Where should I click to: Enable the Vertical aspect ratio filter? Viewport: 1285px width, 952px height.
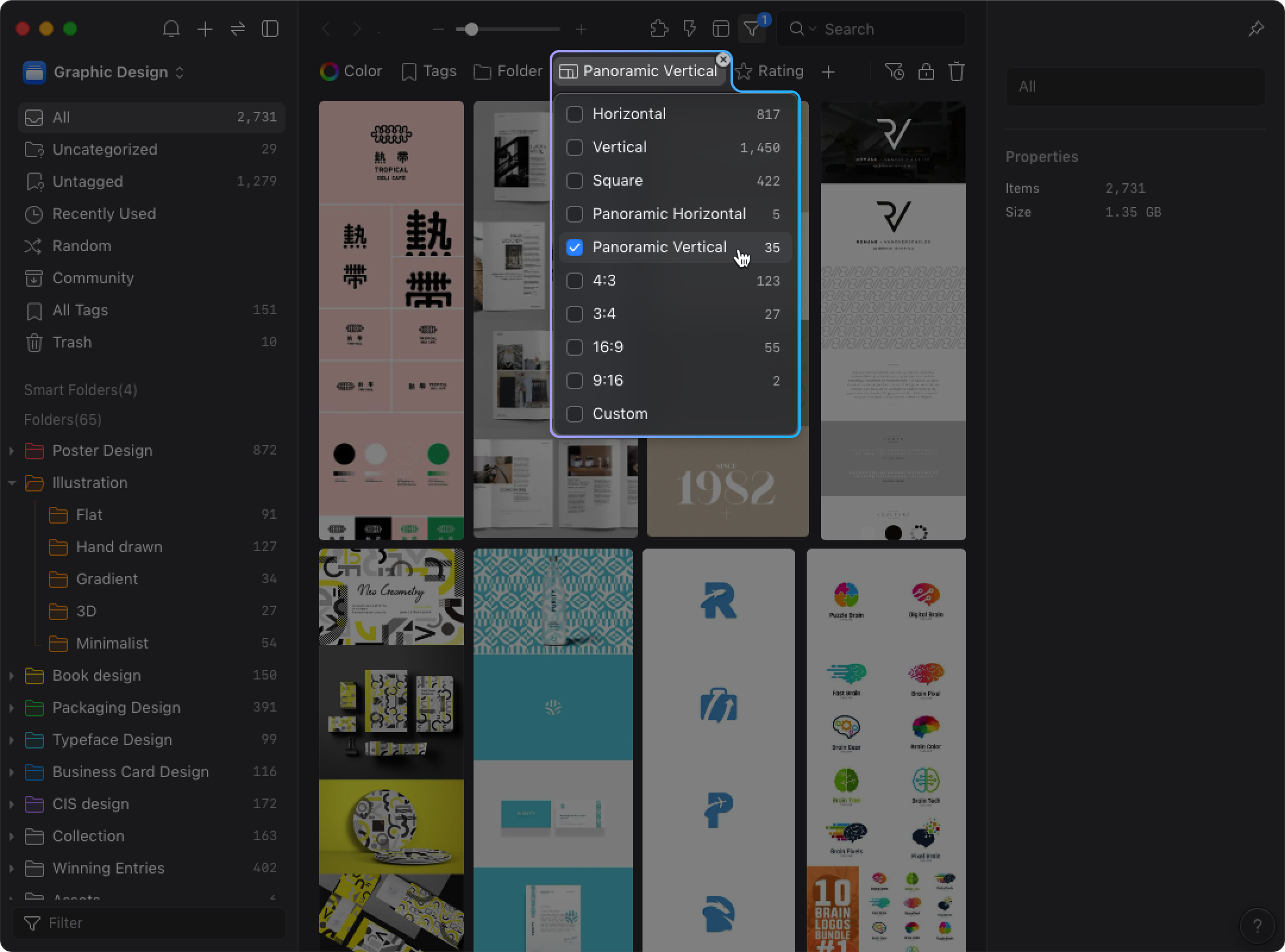(x=575, y=146)
